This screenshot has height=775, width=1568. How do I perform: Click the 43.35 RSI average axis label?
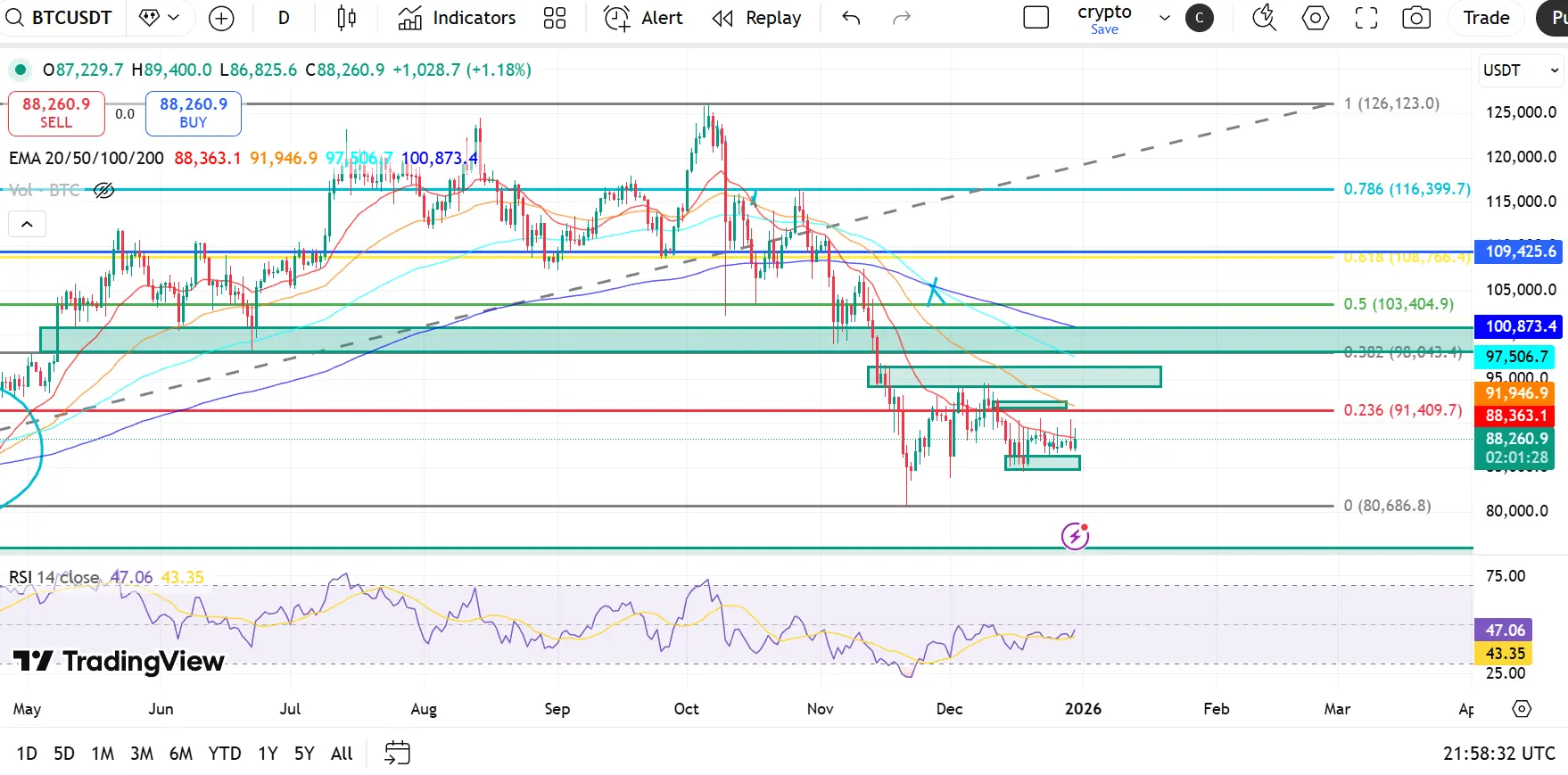point(1504,654)
